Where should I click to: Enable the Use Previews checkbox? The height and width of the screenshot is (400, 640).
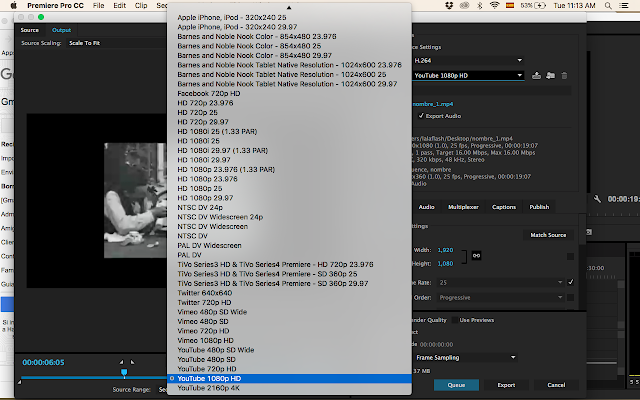click(x=454, y=320)
